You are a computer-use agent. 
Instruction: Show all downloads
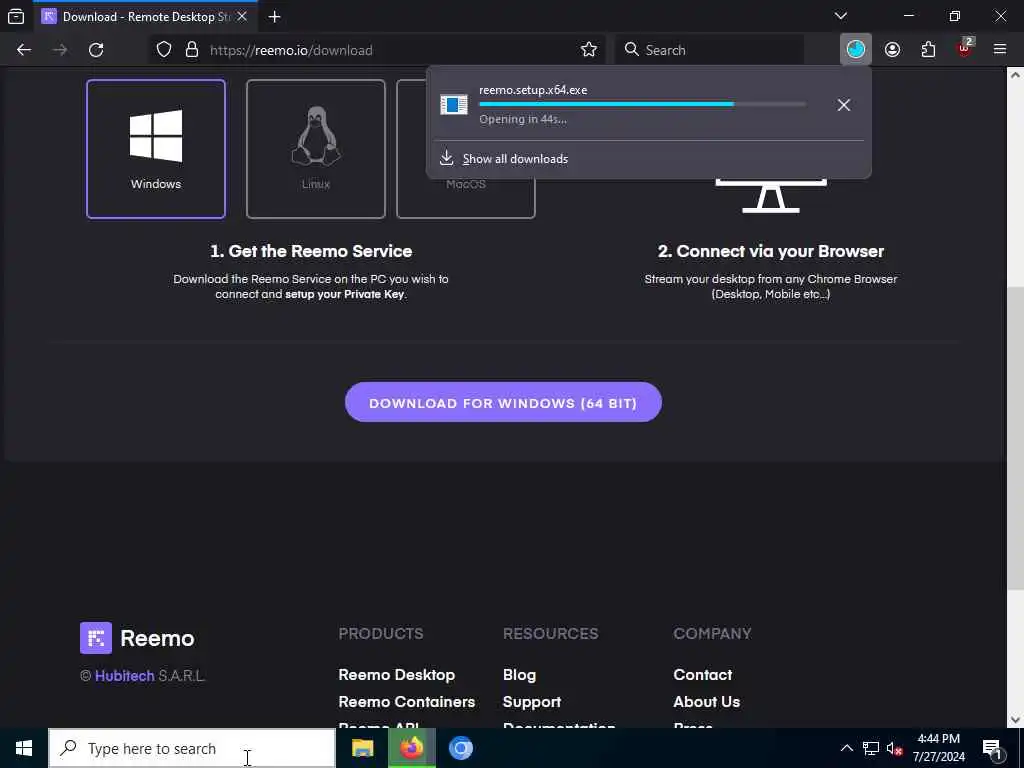tap(515, 159)
